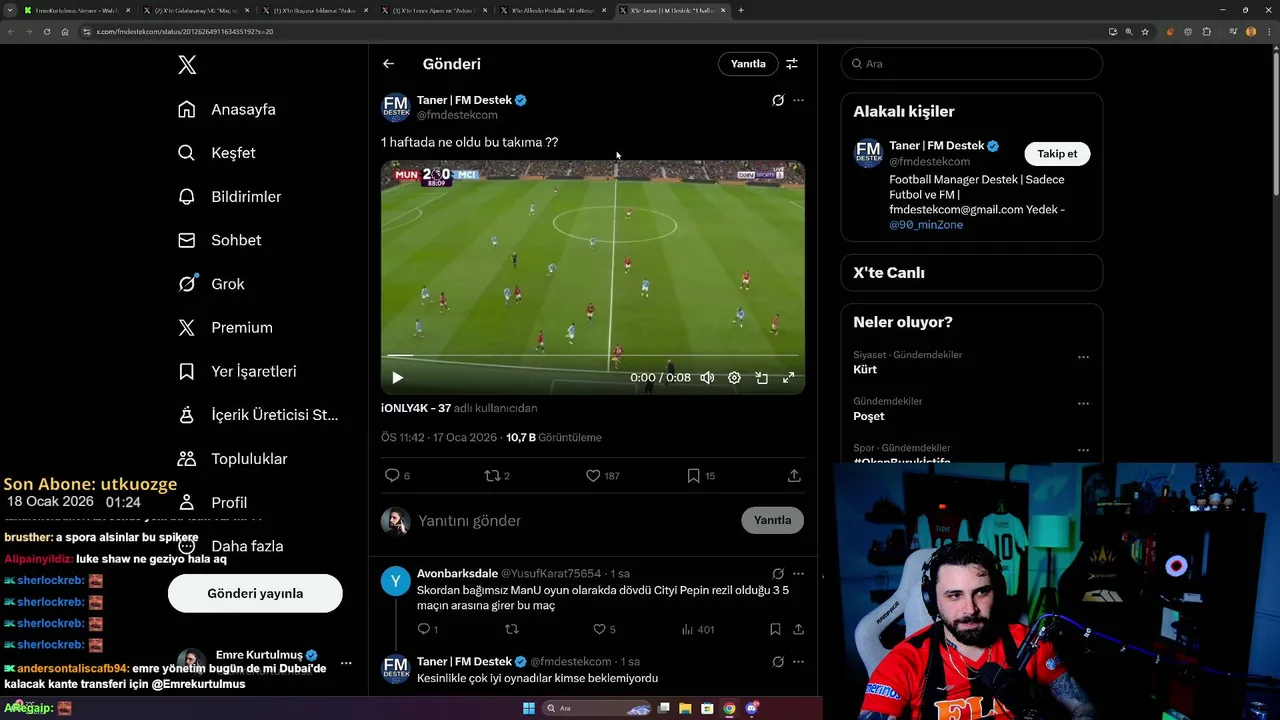Click the X logo in sidebar

tap(187, 65)
